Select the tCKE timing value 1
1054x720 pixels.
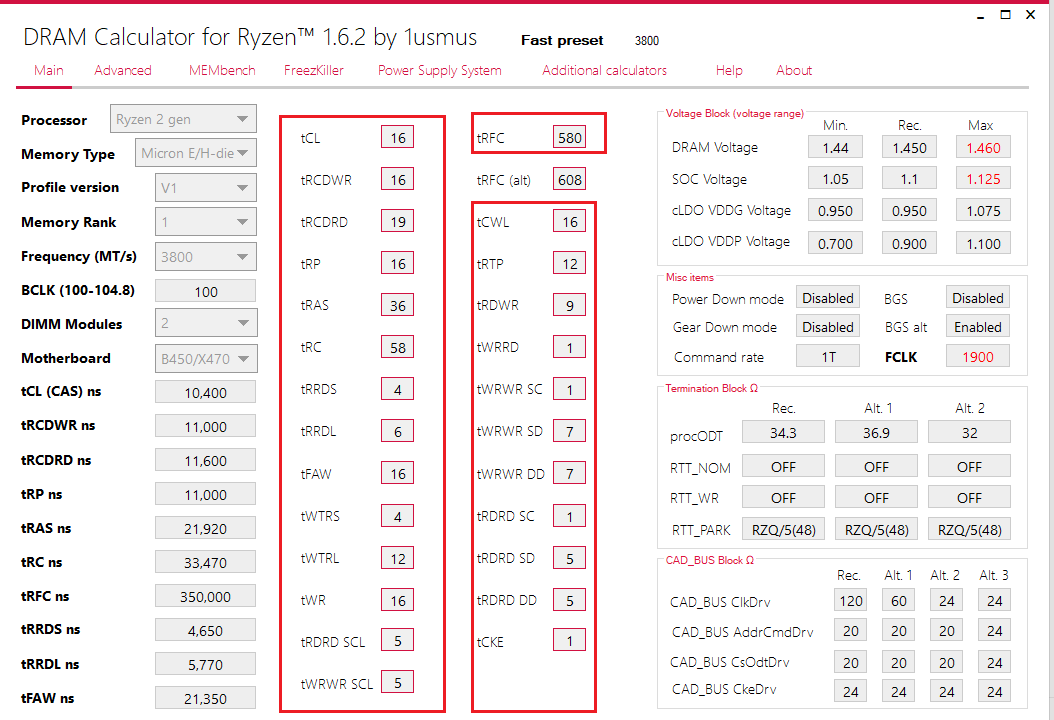pos(569,641)
